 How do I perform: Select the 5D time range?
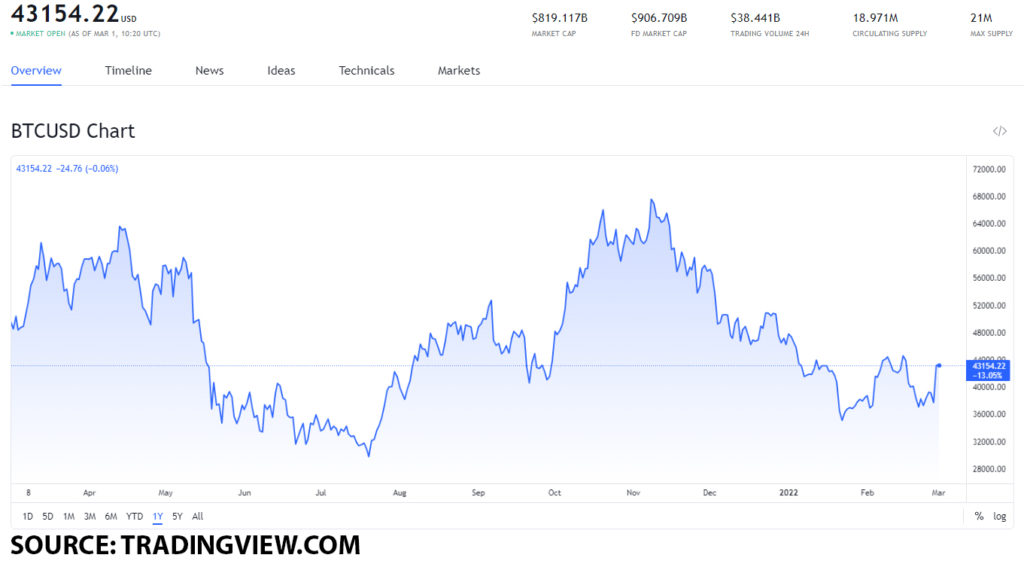(48, 516)
